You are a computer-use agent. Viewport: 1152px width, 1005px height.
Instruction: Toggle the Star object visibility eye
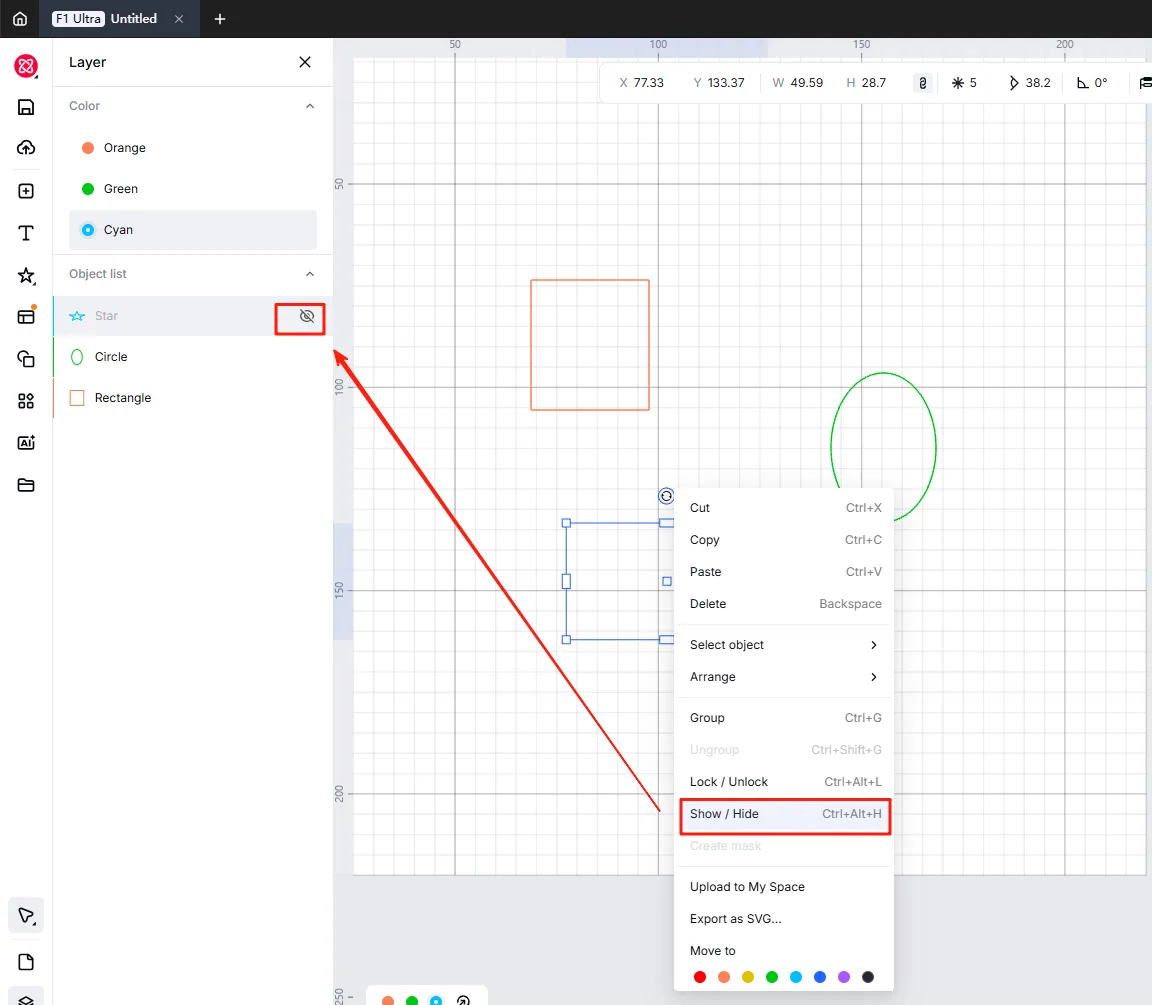point(307,316)
